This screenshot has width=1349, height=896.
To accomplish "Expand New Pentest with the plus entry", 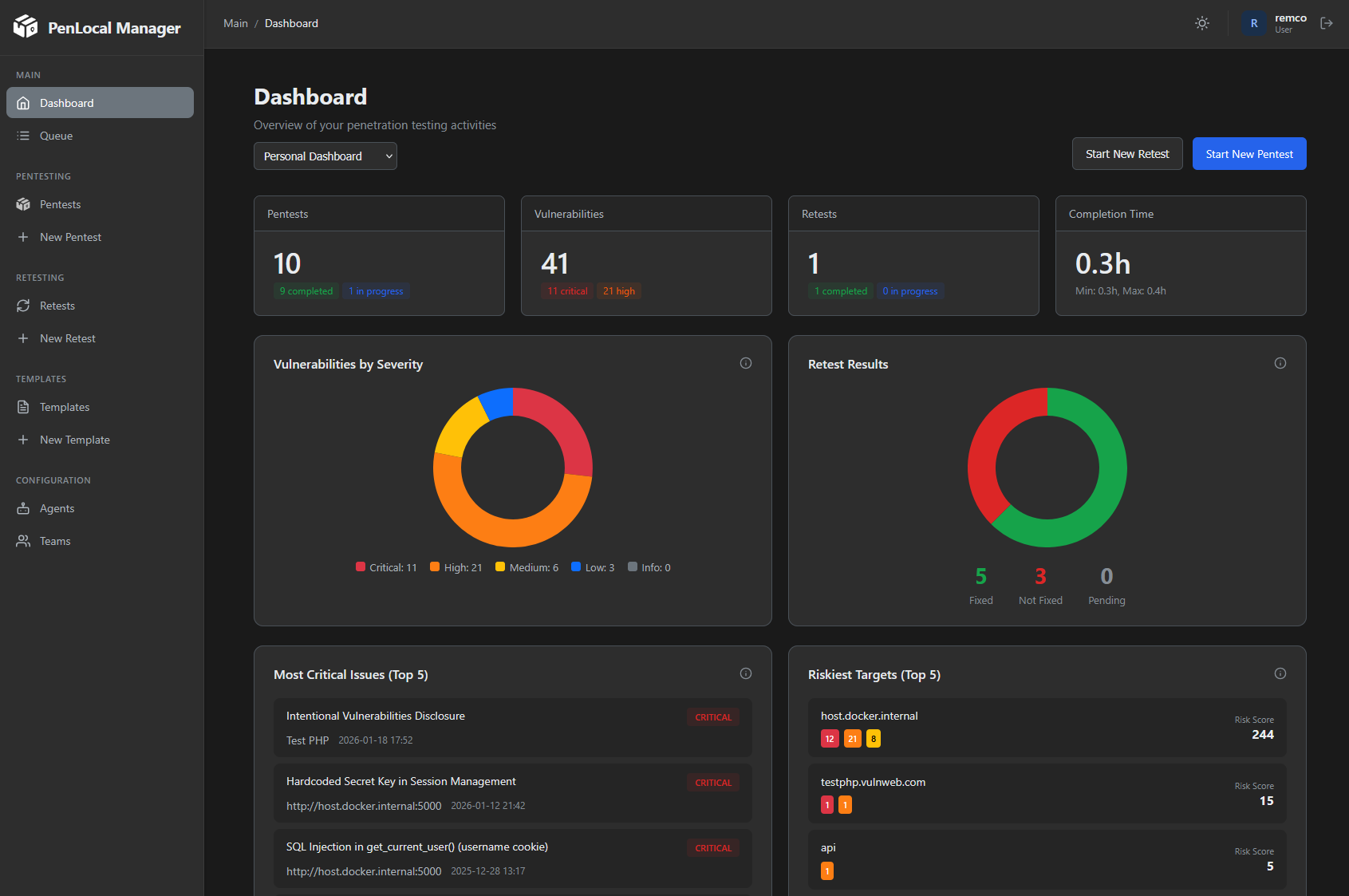I will (23, 237).
